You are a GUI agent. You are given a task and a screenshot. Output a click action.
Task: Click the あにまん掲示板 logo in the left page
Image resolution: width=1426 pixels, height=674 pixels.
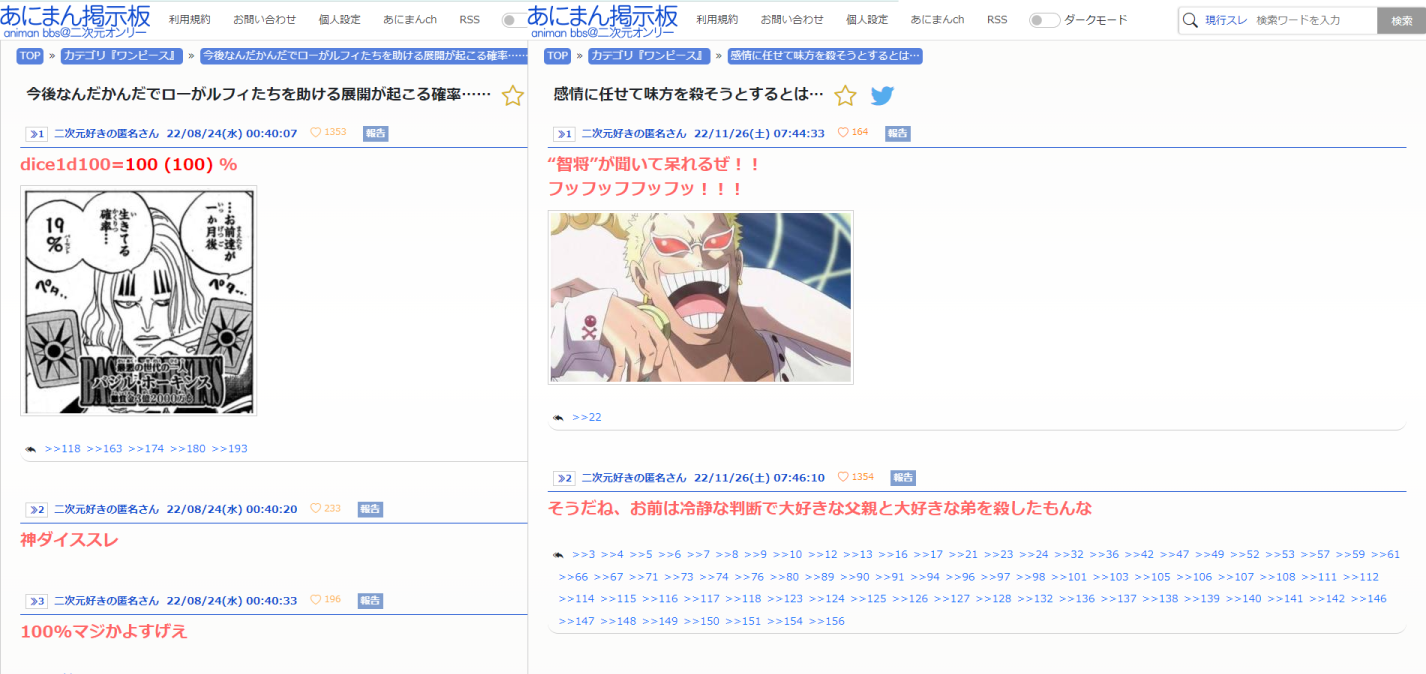(x=75, y=20)
